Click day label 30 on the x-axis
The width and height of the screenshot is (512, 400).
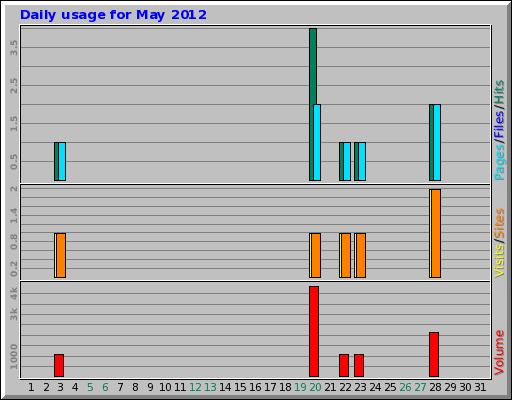(465, 387)
